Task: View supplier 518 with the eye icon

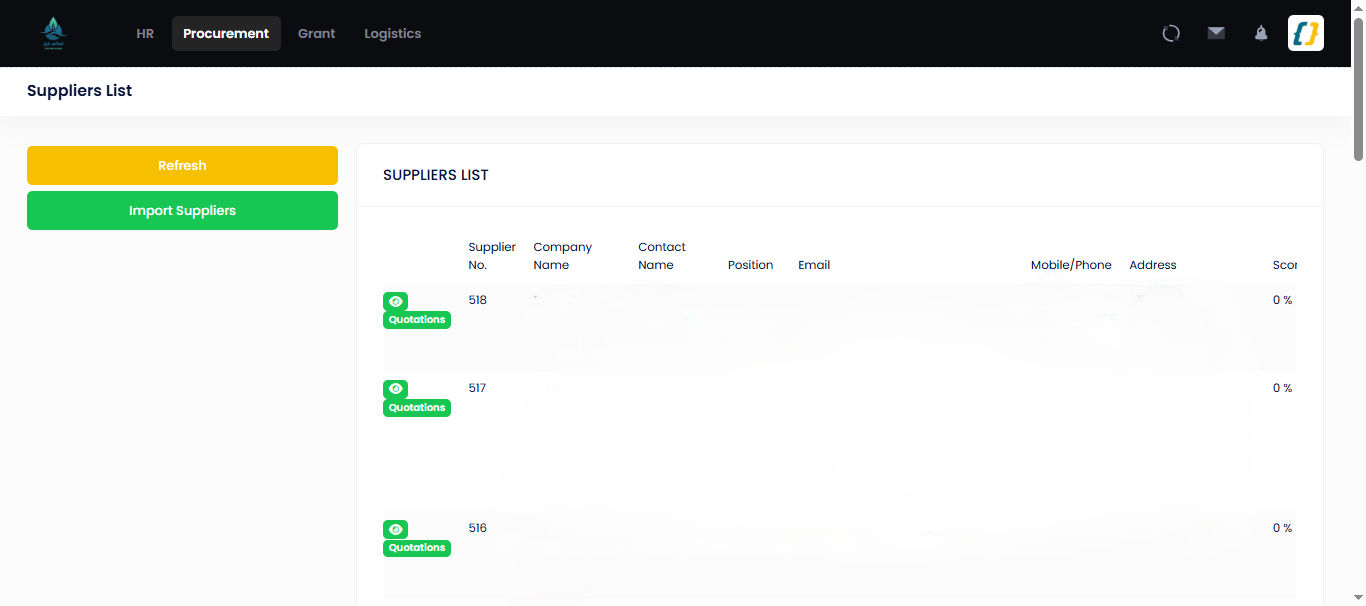Action: [395, 301]
